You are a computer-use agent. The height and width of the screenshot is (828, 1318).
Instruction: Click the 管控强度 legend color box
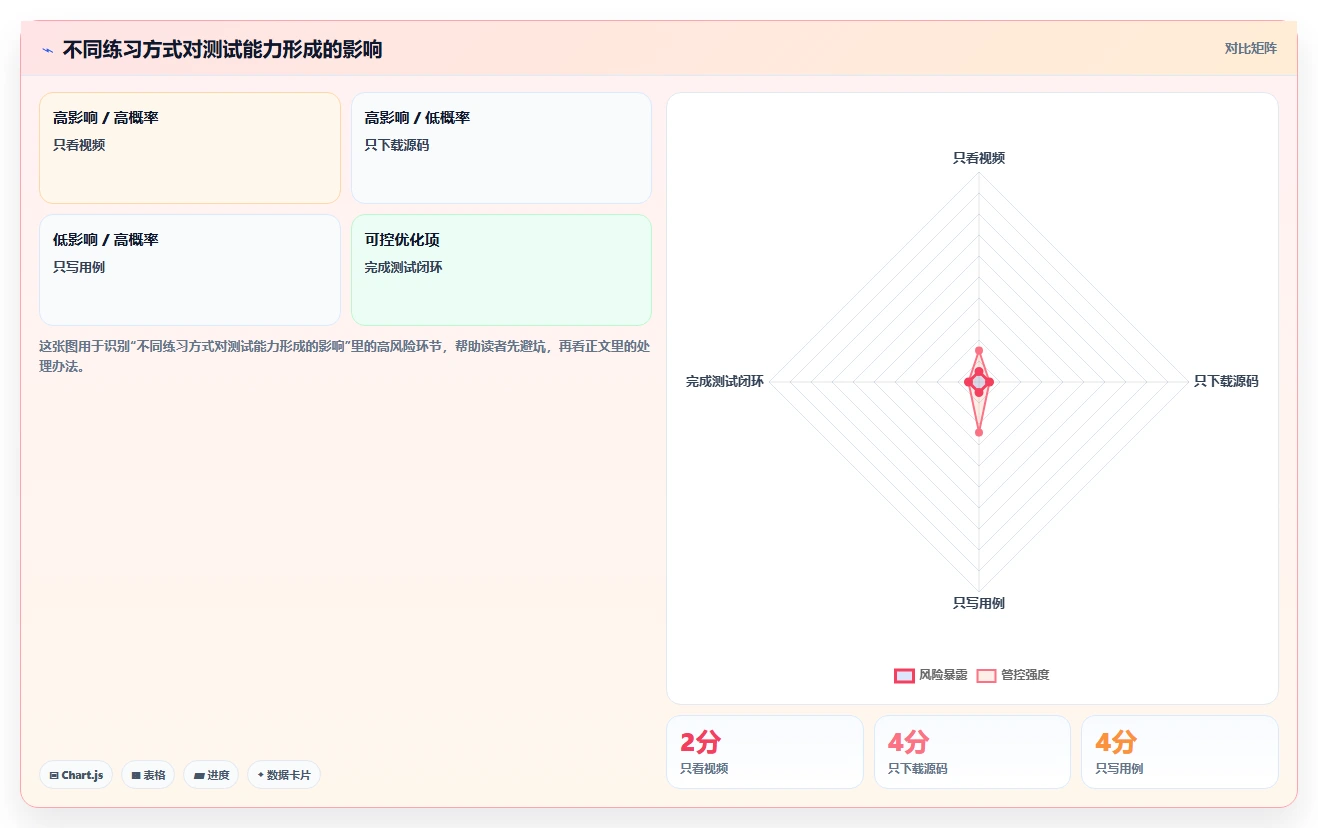point(986,675)
